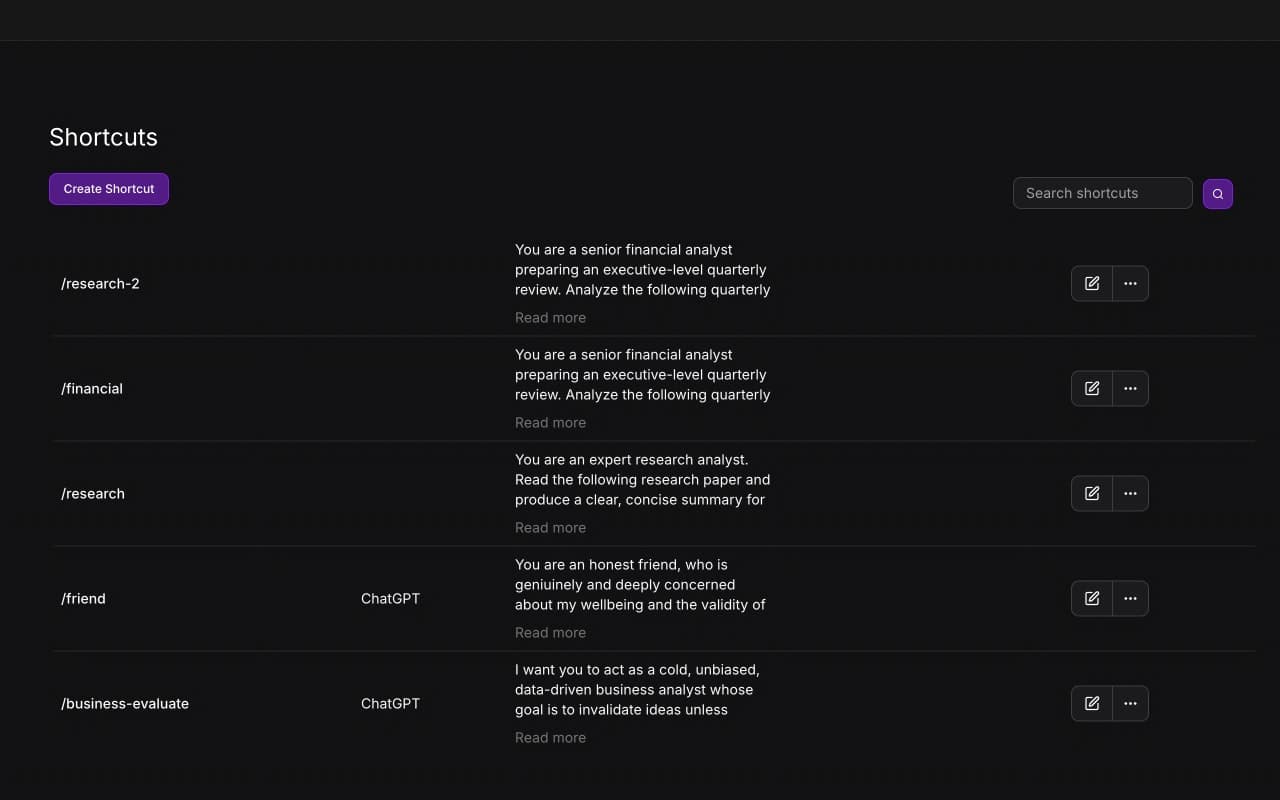Select the edit icon for /research-2

pyautogui.click(x=1091, y=283)
